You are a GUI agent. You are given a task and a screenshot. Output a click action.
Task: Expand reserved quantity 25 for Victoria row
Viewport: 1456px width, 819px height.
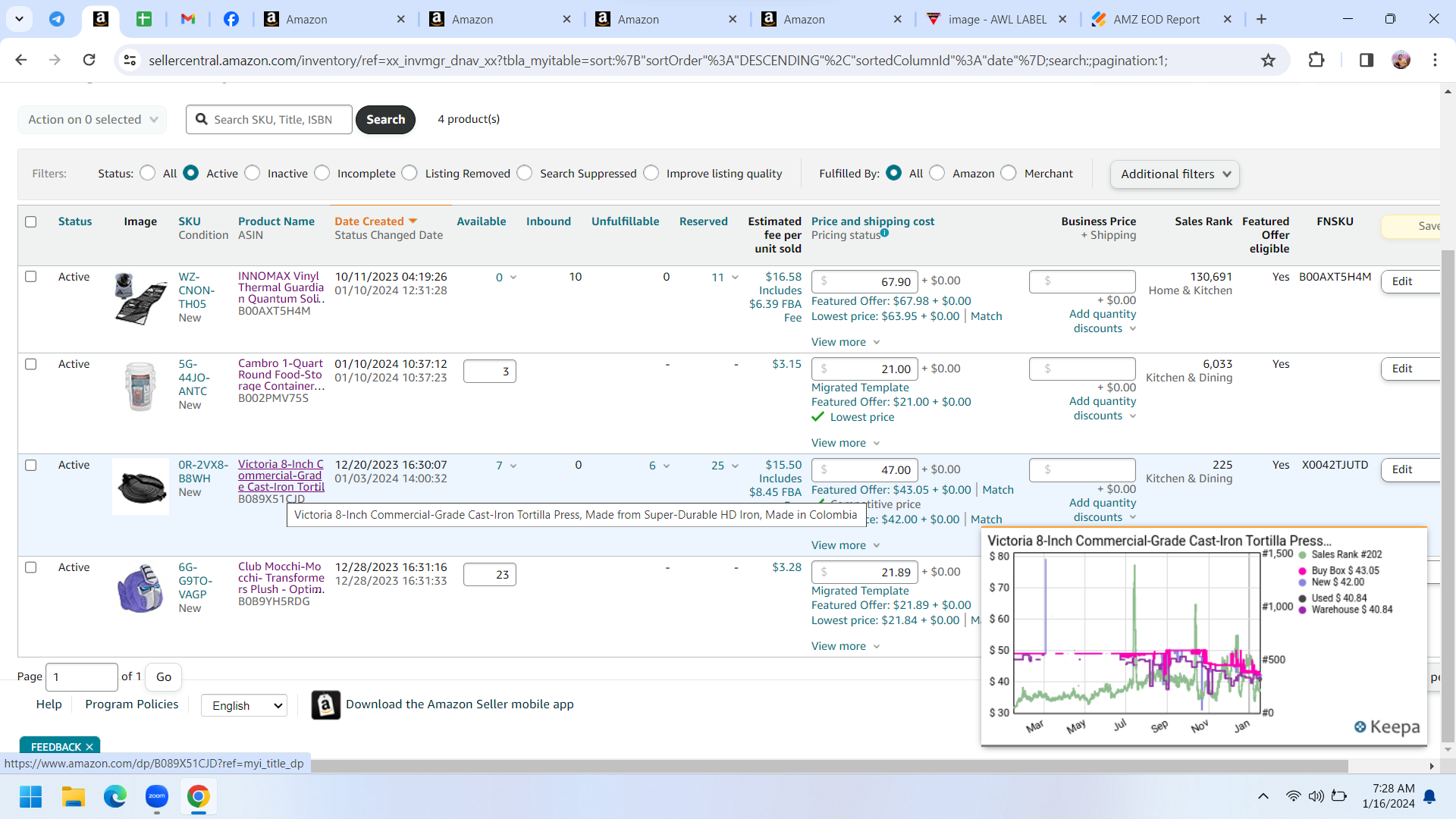[725, 466]
